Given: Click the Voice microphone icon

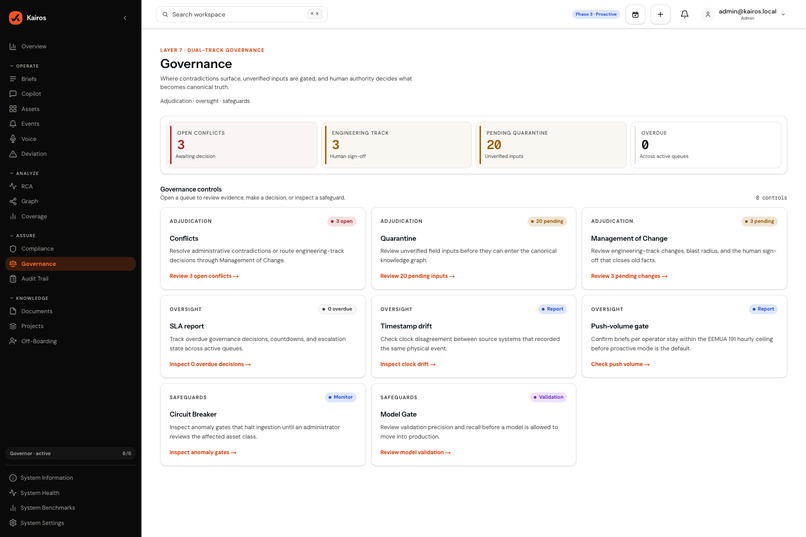Looking at the screenshot, I should (13, 139).
